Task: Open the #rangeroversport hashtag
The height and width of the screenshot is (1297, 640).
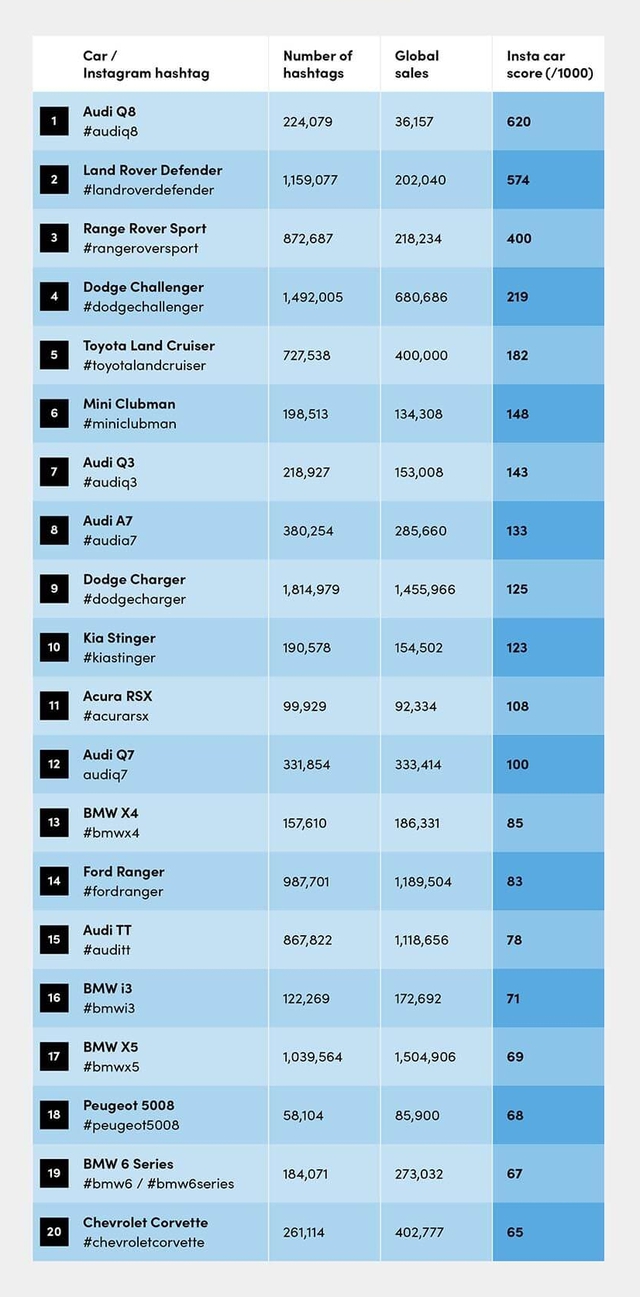Action: [141, 248]
